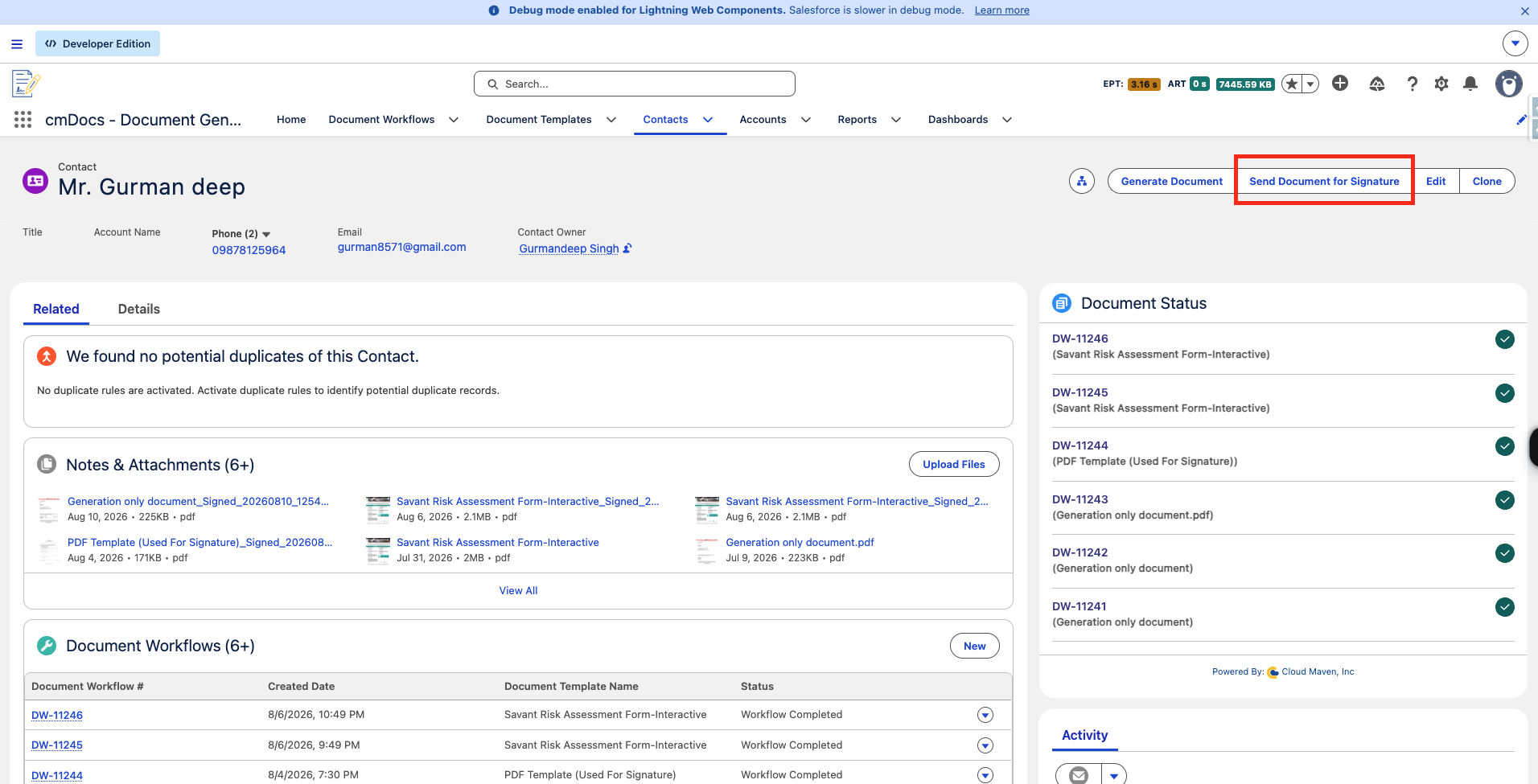View the contact hierarchy icon button

[x=1082, y=181]
